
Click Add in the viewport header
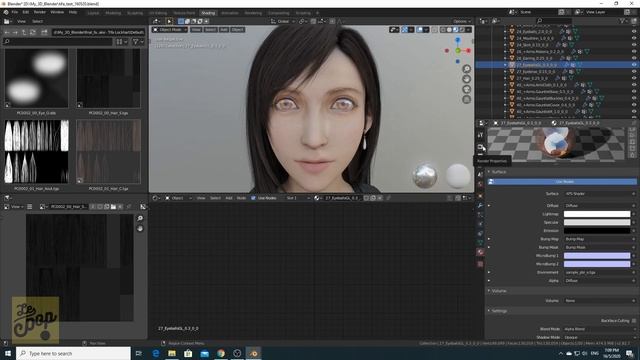224,30
